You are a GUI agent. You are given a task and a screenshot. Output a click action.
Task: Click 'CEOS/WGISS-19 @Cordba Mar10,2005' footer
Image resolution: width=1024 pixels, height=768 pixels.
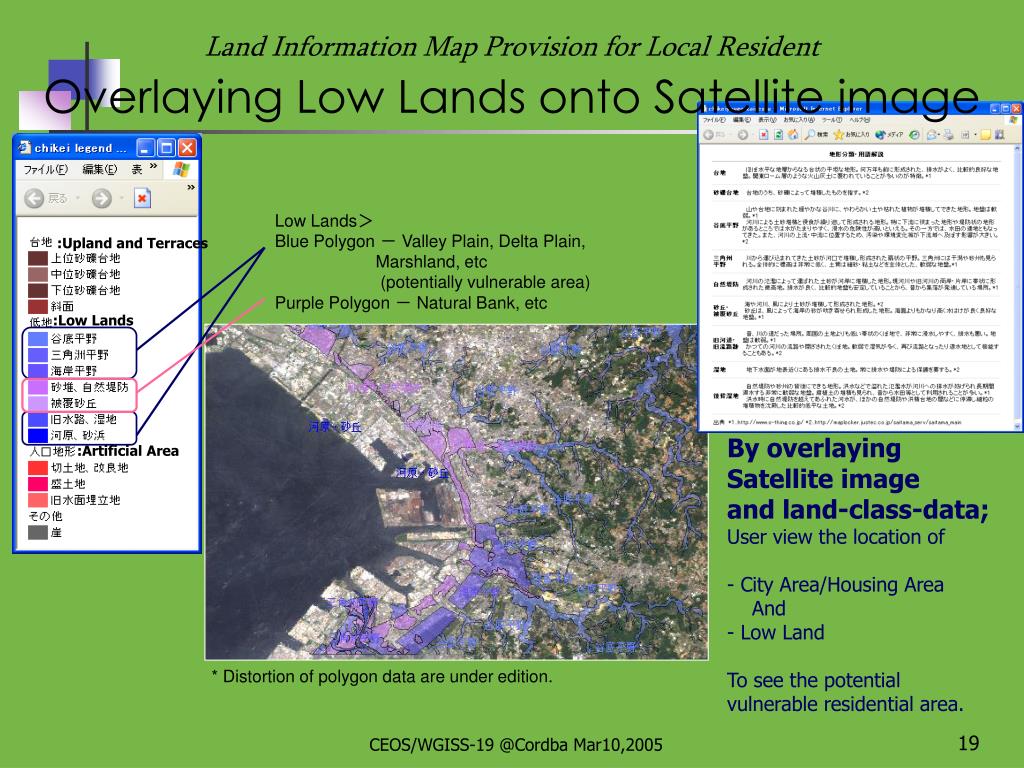click(516, 745)
